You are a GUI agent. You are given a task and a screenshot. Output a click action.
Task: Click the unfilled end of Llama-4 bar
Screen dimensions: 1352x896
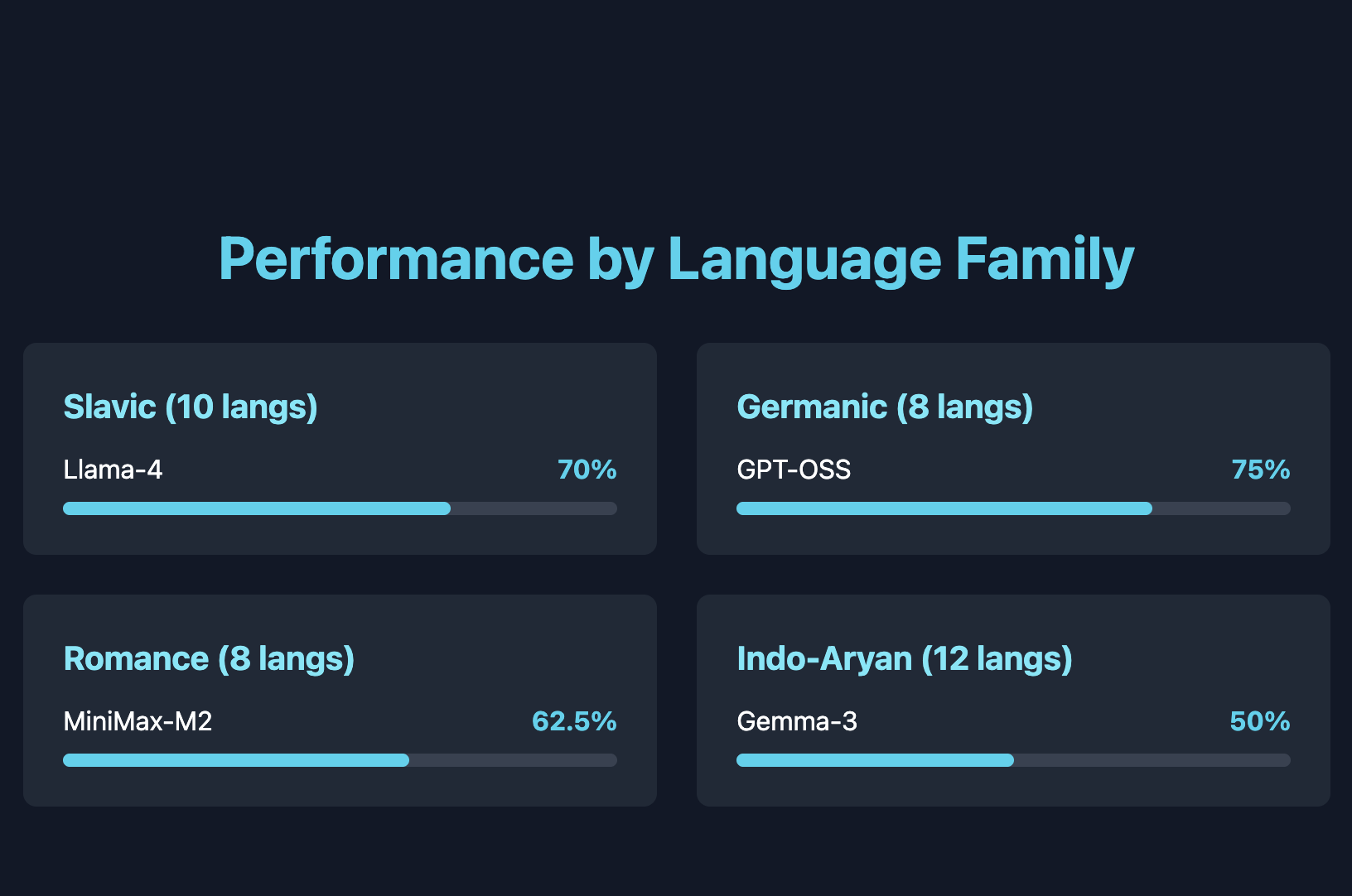(x=534, y=508)
